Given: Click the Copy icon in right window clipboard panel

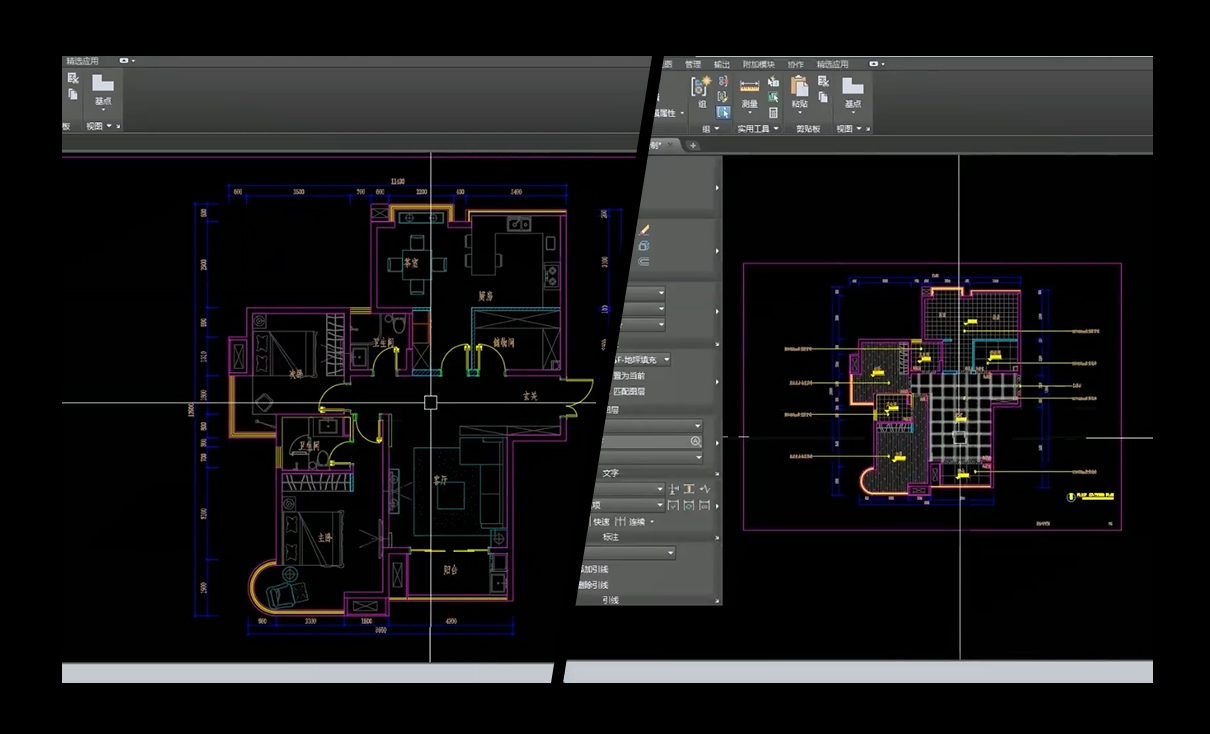Looking at the screenshot, I should [823, 97].
